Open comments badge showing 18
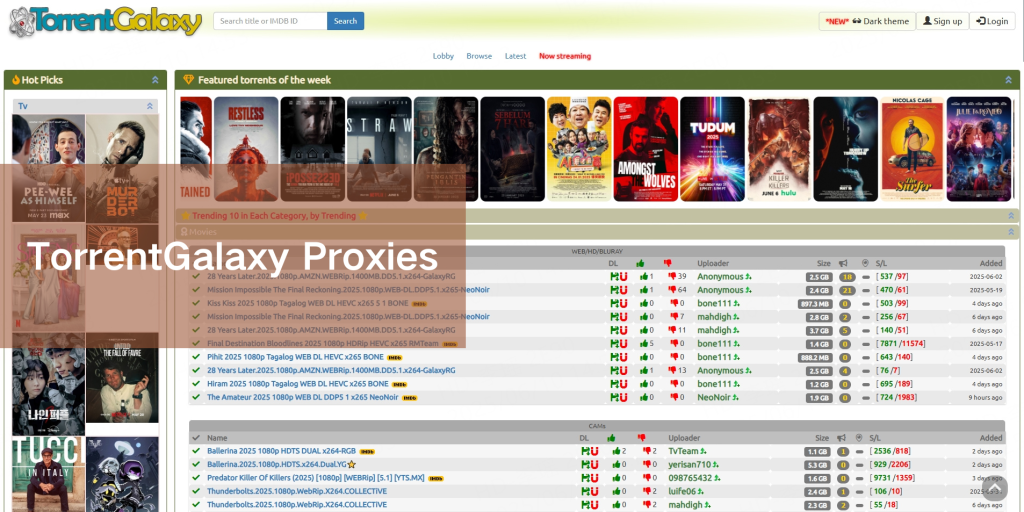The width and height of the screenshot is (1024, 512). pyautogui.click(x=846, y=277)
